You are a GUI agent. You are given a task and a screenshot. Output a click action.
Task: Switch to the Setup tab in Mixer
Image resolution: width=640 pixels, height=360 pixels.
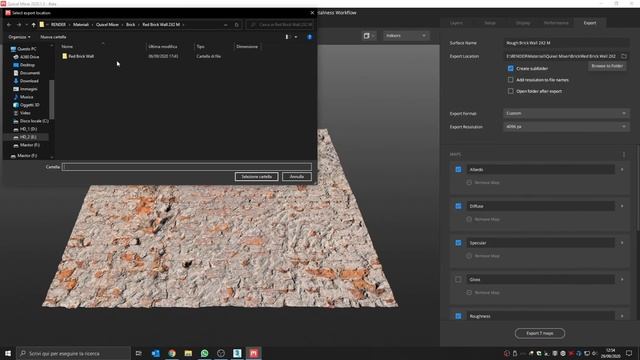(490, 23)
